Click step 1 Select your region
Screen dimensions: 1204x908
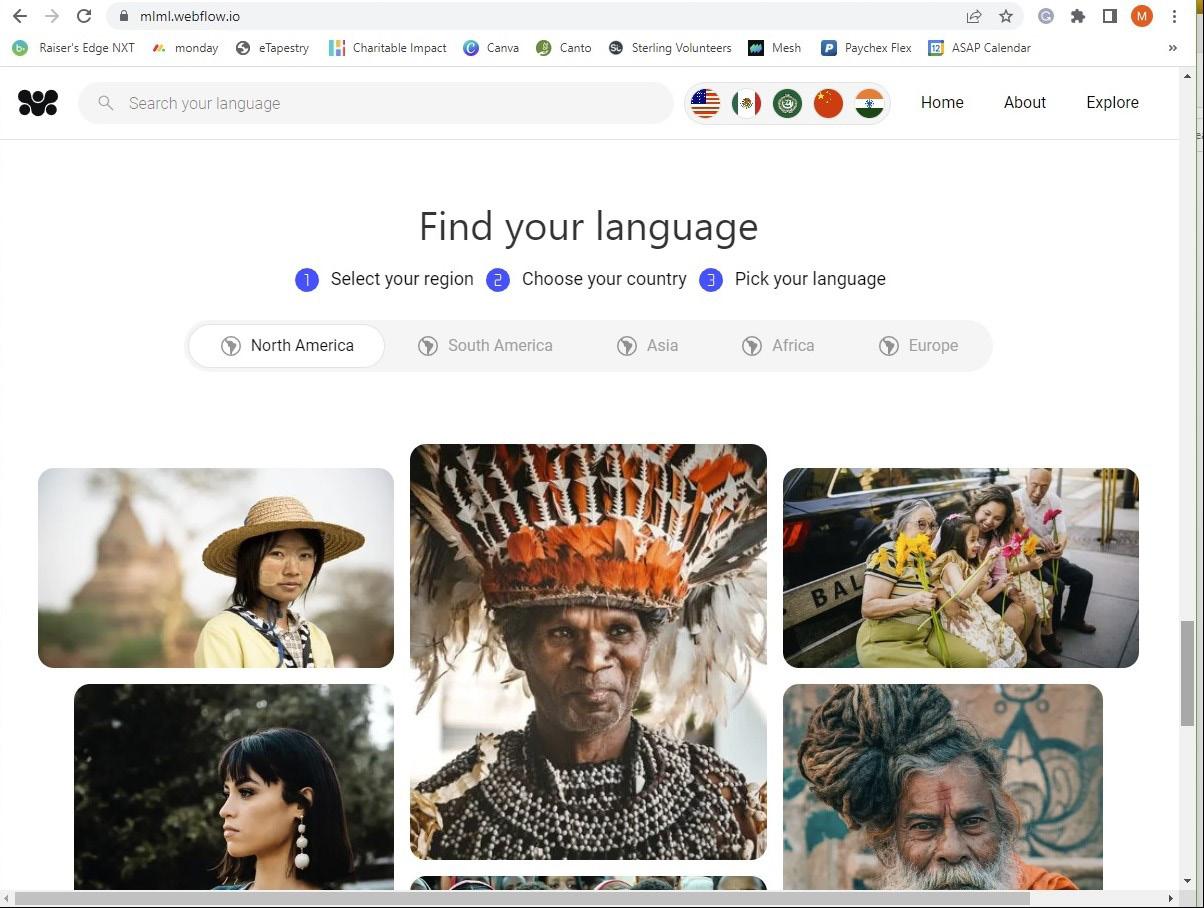[384, 279]
